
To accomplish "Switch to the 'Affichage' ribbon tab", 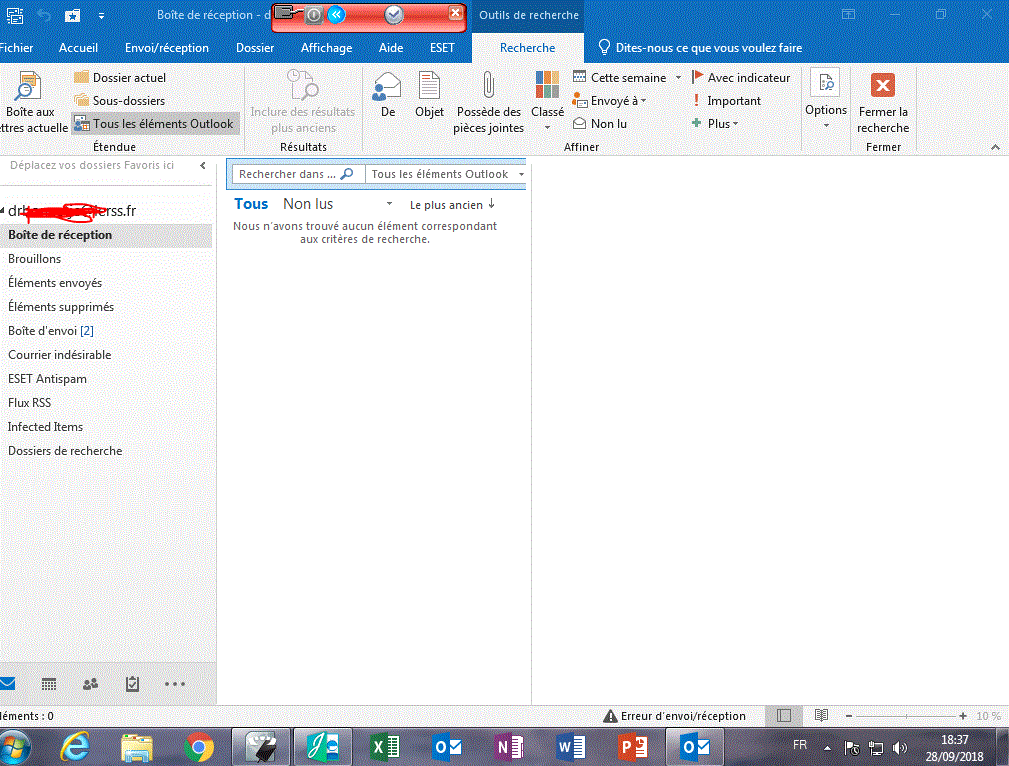I will click(326, 48).
